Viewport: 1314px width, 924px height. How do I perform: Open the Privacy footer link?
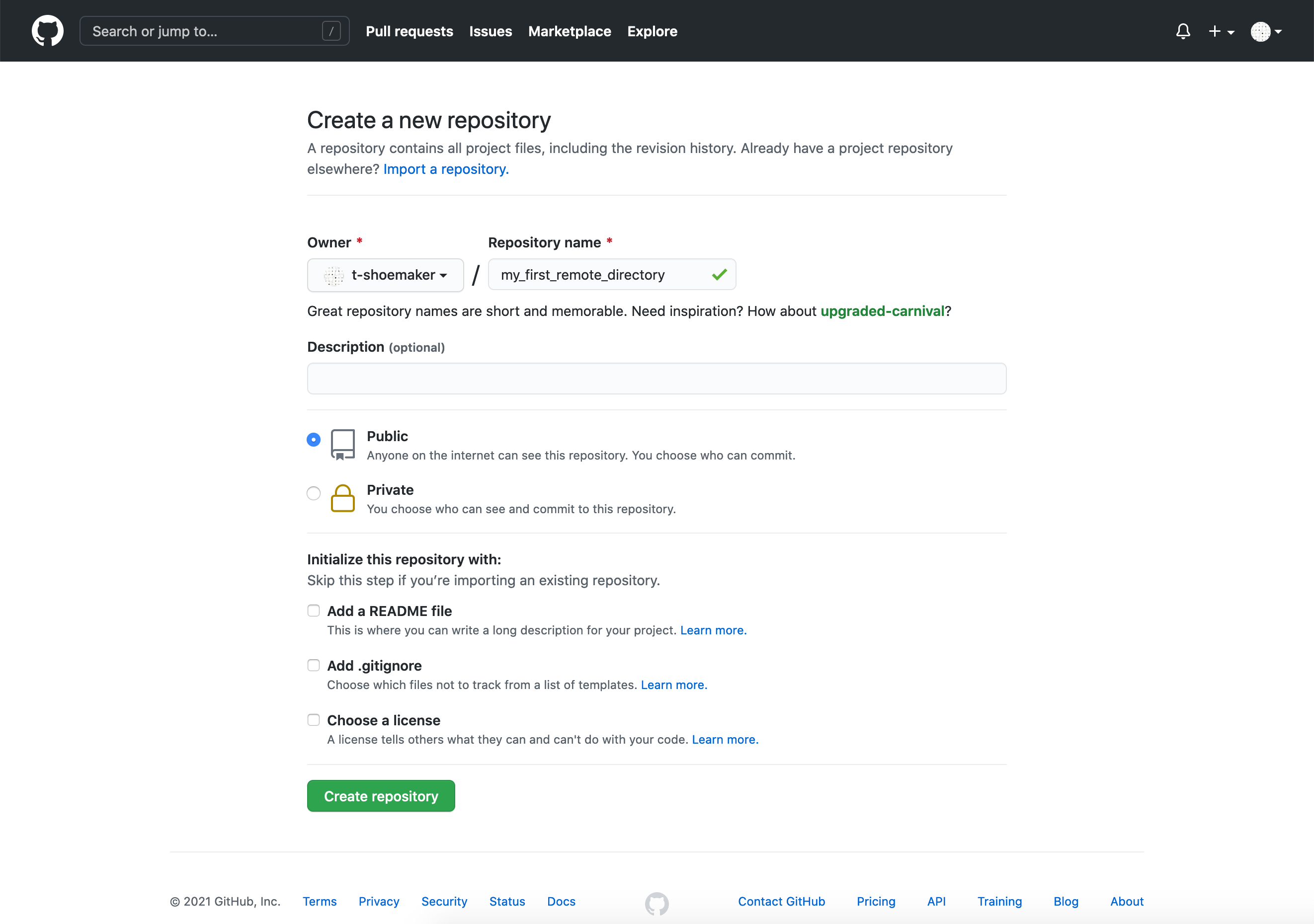(x=379, y=901)
